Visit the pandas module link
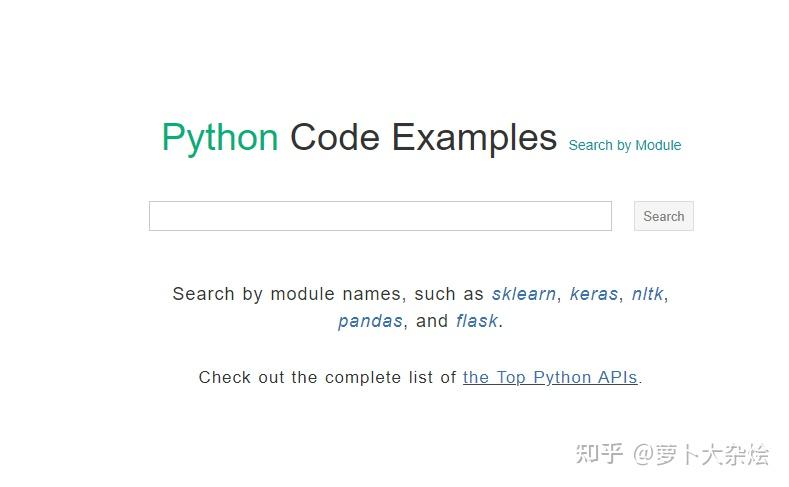The width and height of the screenshot is (789, 487). tap(370, 321)
